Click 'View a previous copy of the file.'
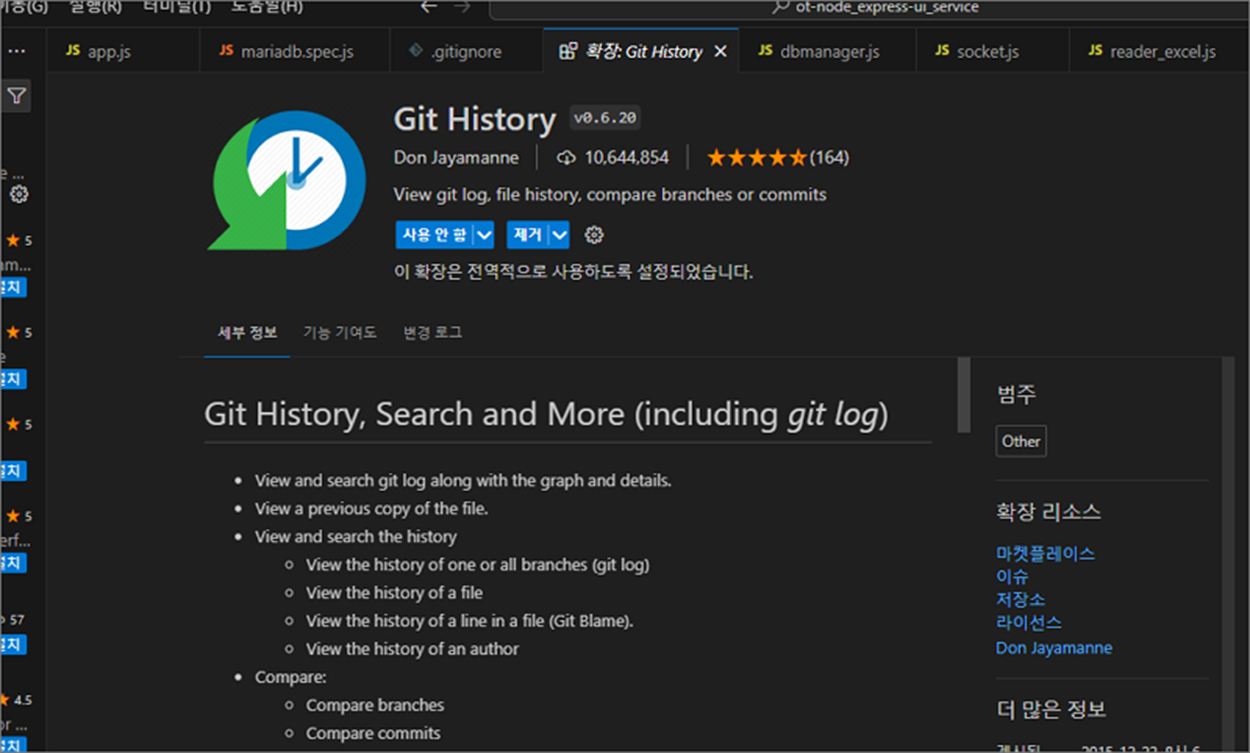 point(371,508)
